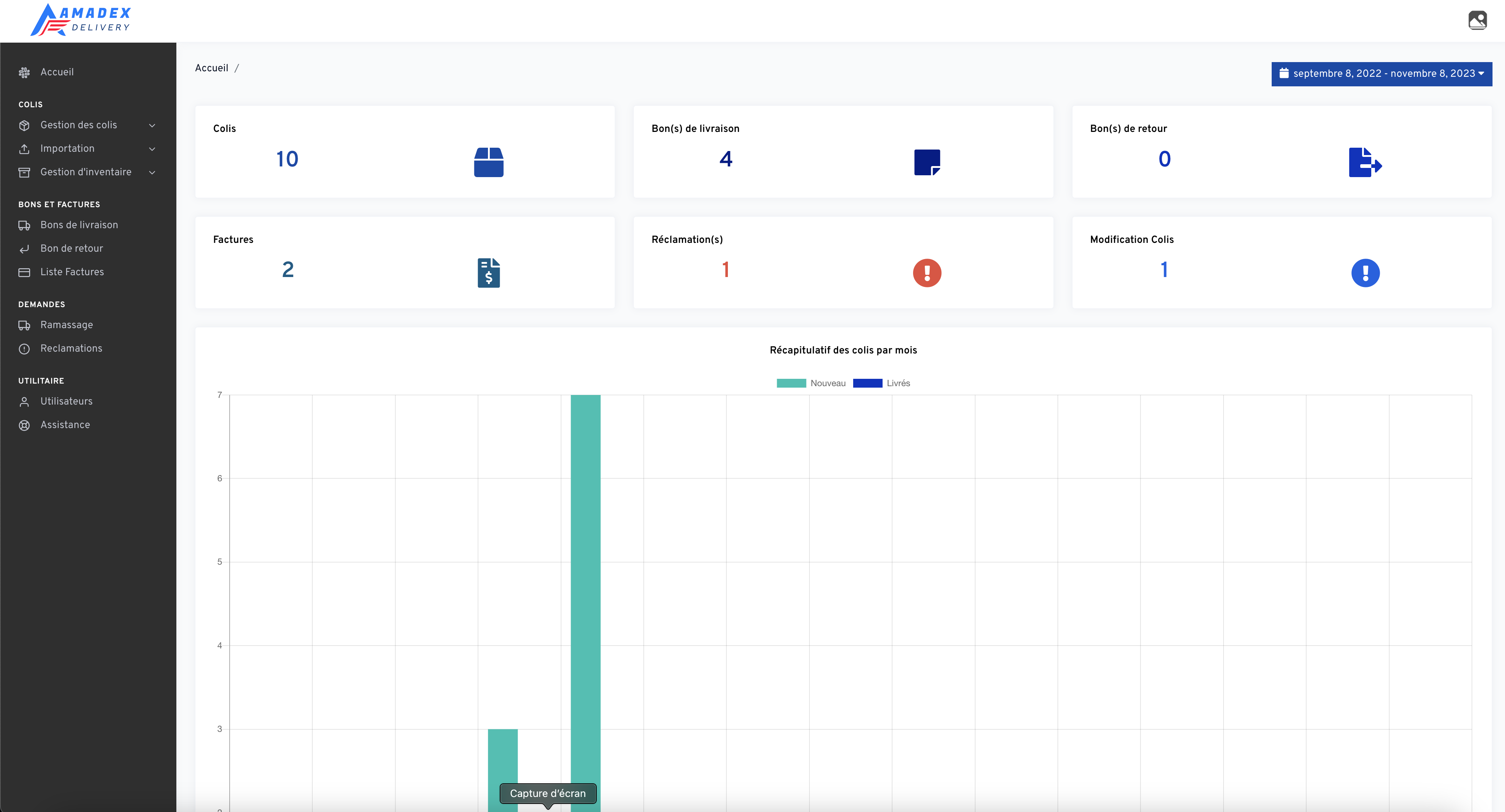
Task: Click the Bon(s) de retour export icon
Action: [x=1365, y=162]
